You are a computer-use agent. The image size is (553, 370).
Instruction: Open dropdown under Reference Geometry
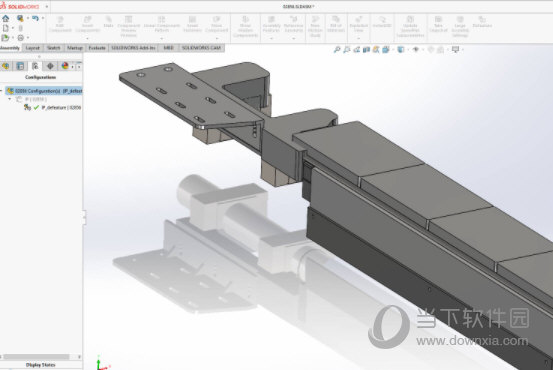click(293, 38)
